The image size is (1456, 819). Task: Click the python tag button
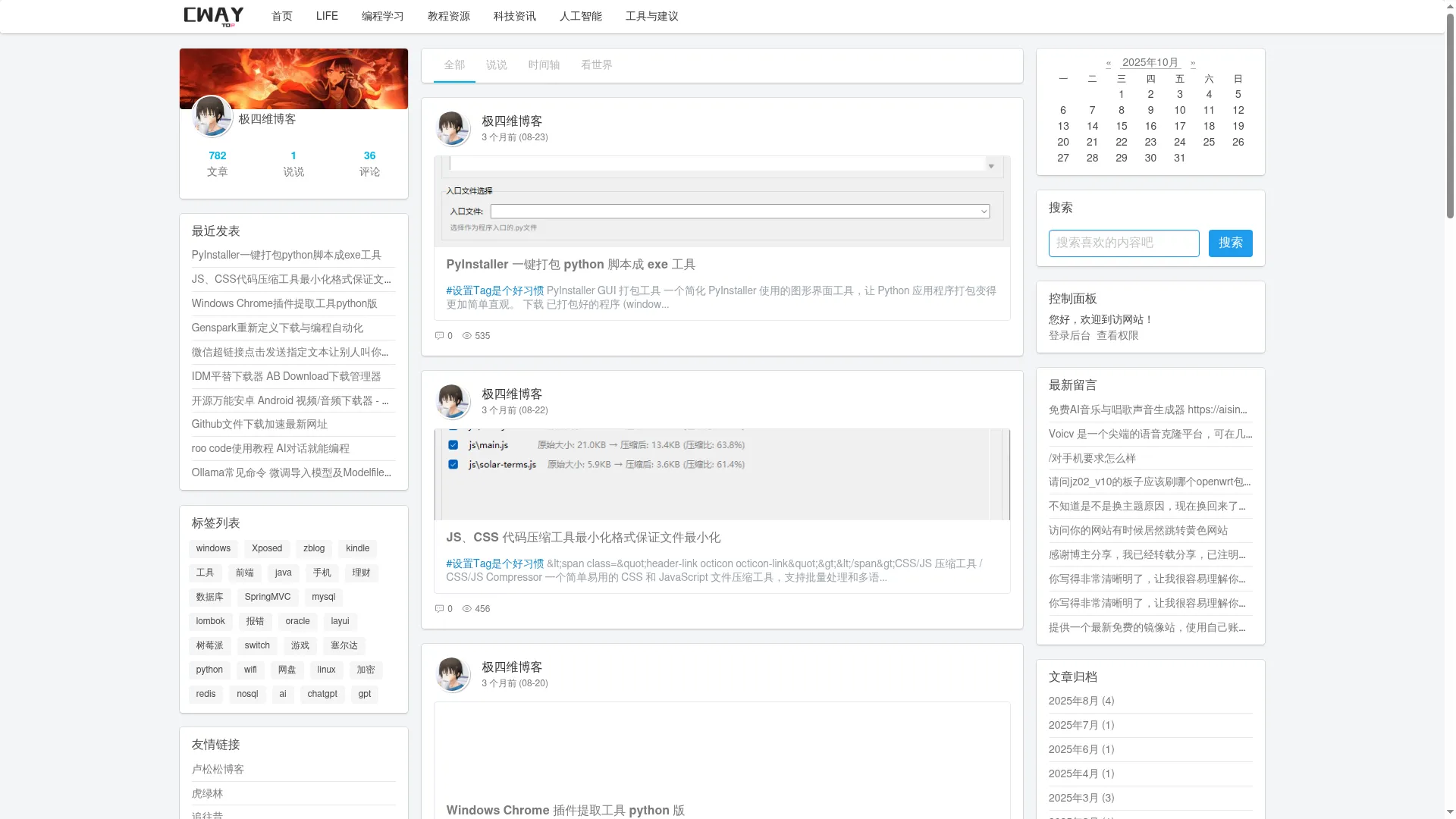[209, 670]
